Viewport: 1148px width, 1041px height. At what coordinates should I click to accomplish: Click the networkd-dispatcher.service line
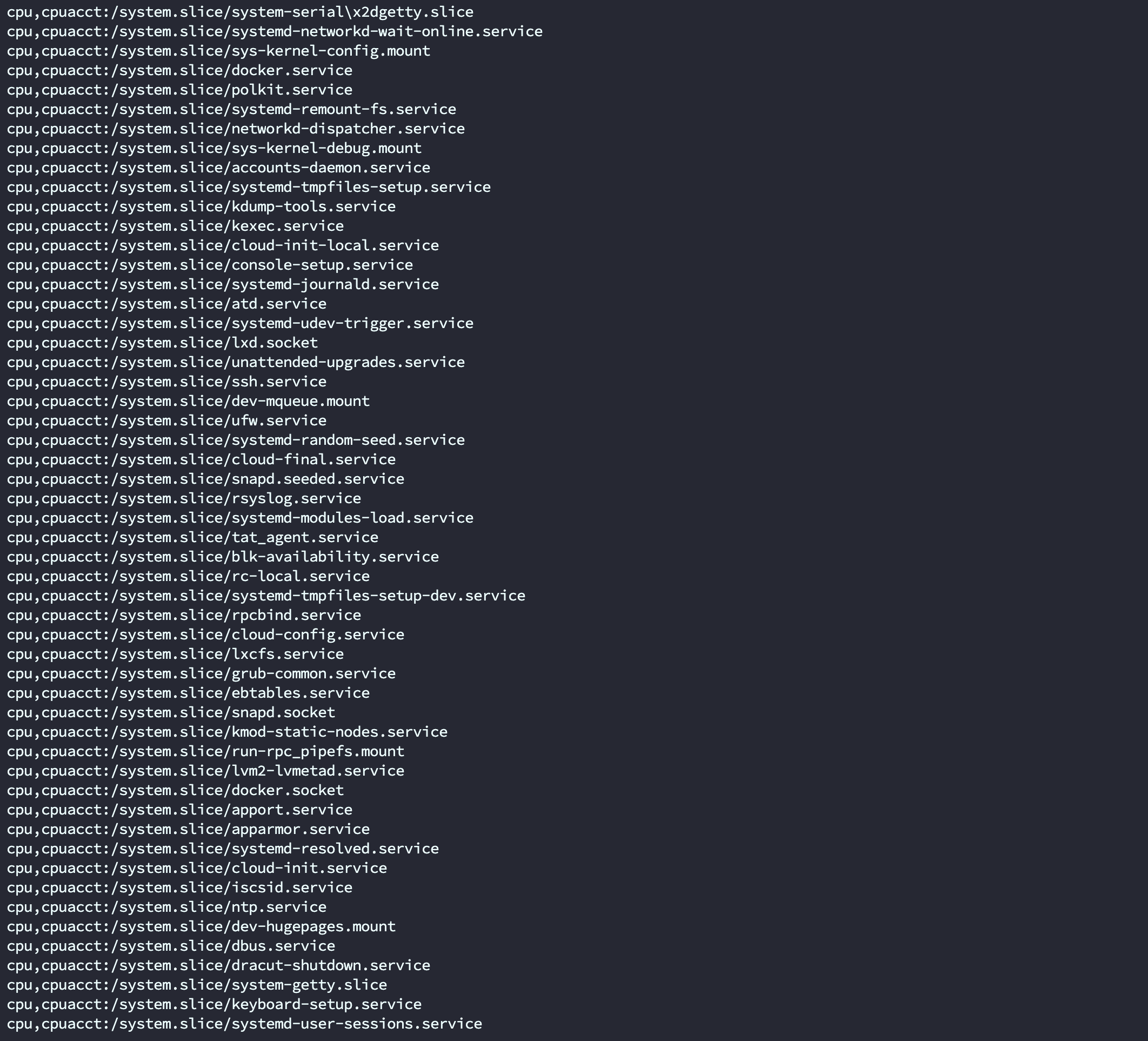[236, 129]
